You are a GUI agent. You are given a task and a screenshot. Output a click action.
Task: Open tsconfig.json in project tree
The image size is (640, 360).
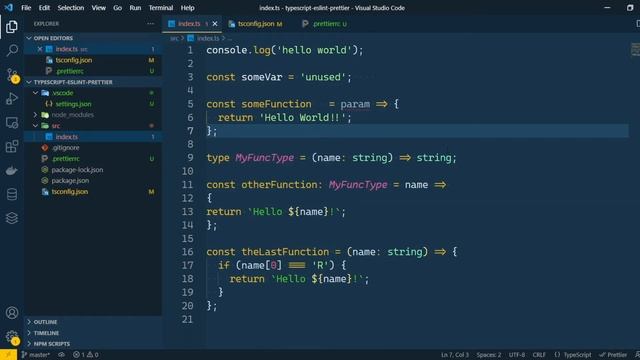(69, 191)
